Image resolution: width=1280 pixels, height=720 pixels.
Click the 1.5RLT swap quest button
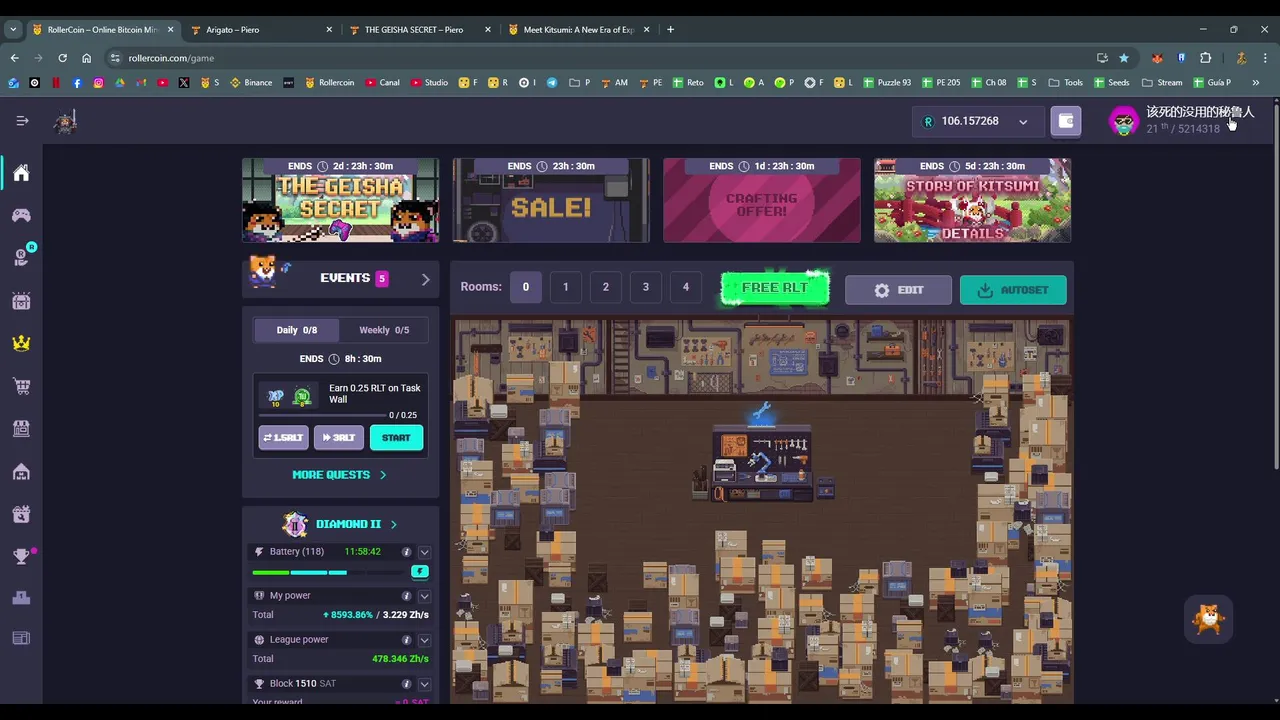click(284, 438)
